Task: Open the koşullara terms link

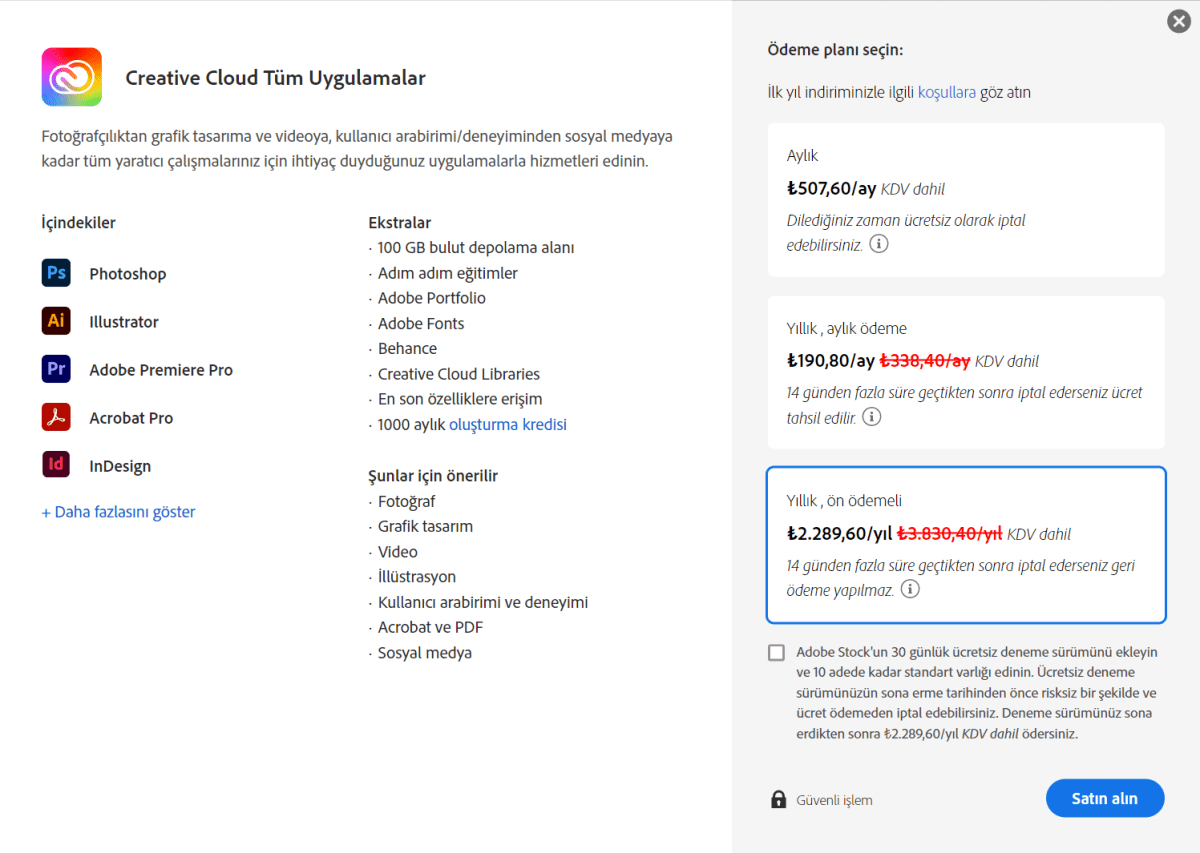Action: 946,91
